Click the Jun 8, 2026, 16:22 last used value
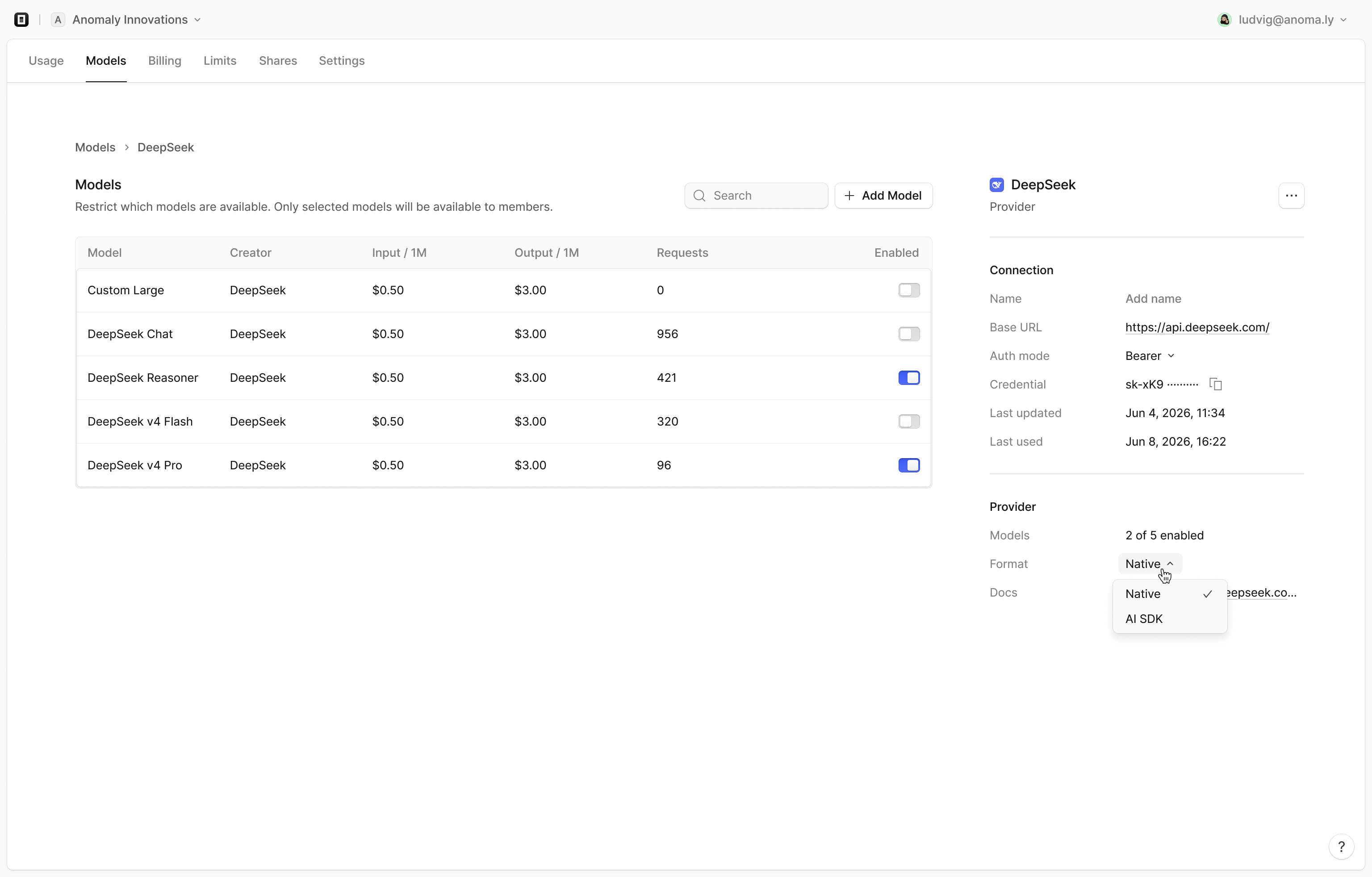Viewport: 1372px width, 877px height. click(1175, 442)
